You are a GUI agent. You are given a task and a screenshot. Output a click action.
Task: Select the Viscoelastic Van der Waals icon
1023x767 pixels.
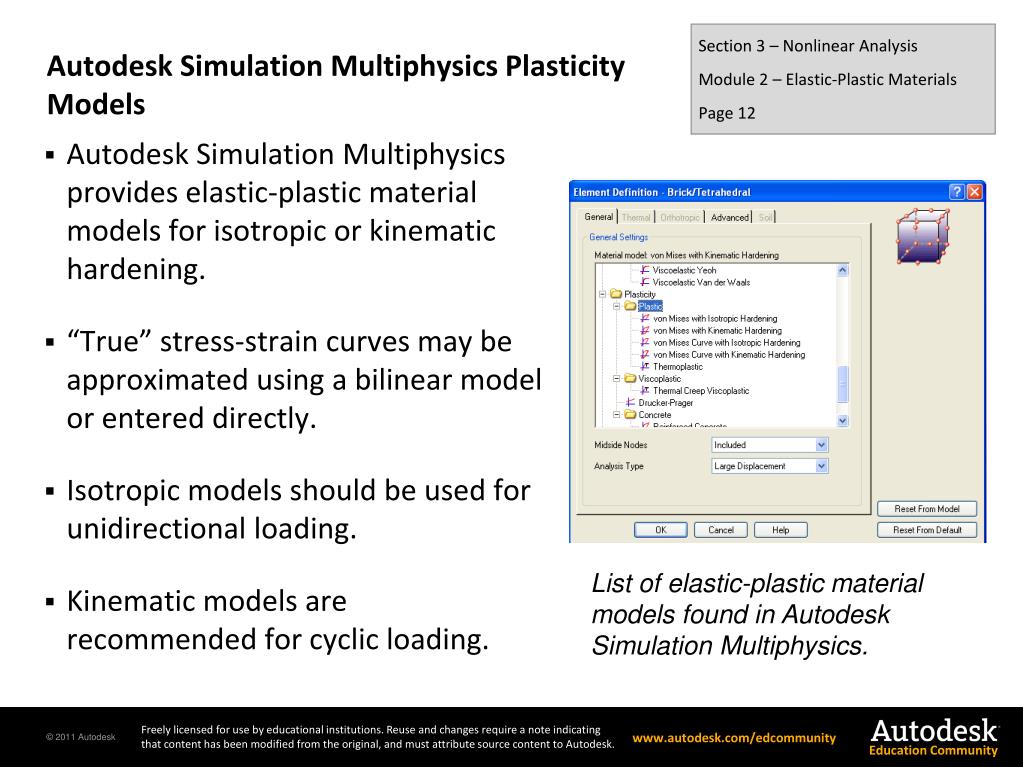(645, 282)
